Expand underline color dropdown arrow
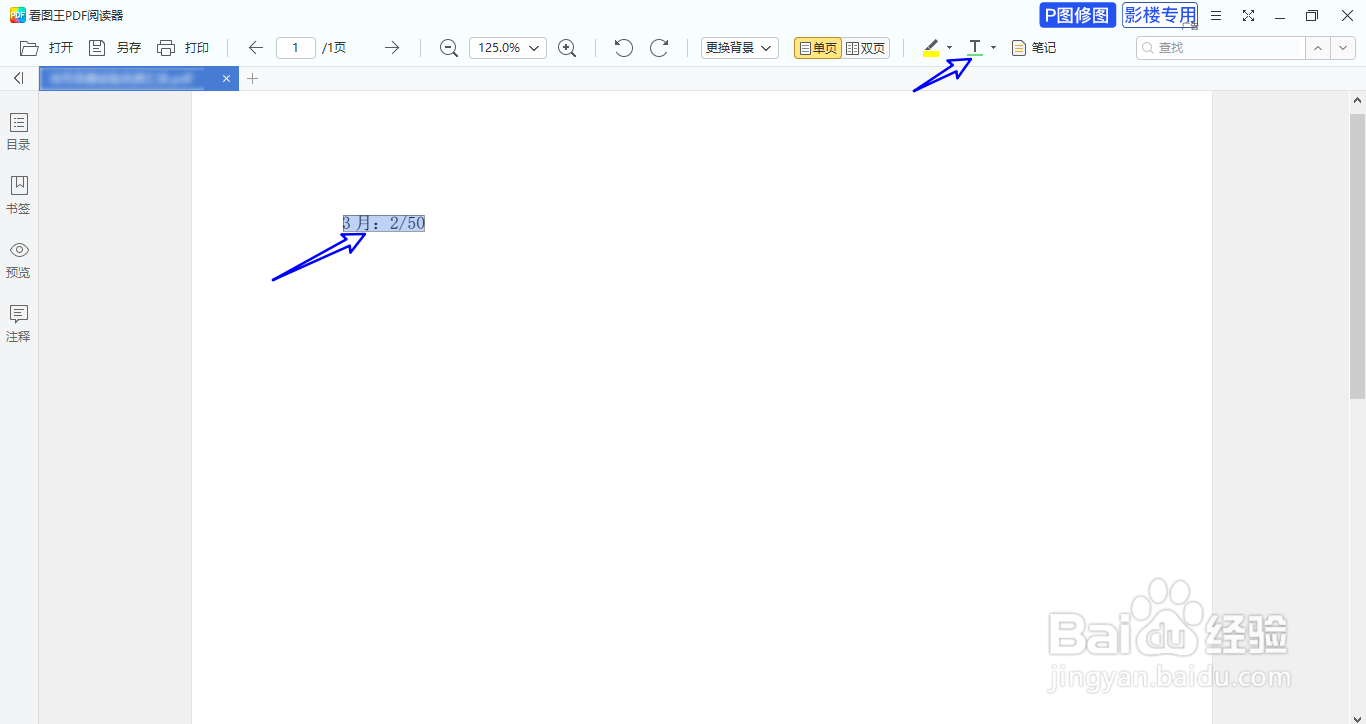The height and width of the screenshot is (724, 1366). coord(993,48)
